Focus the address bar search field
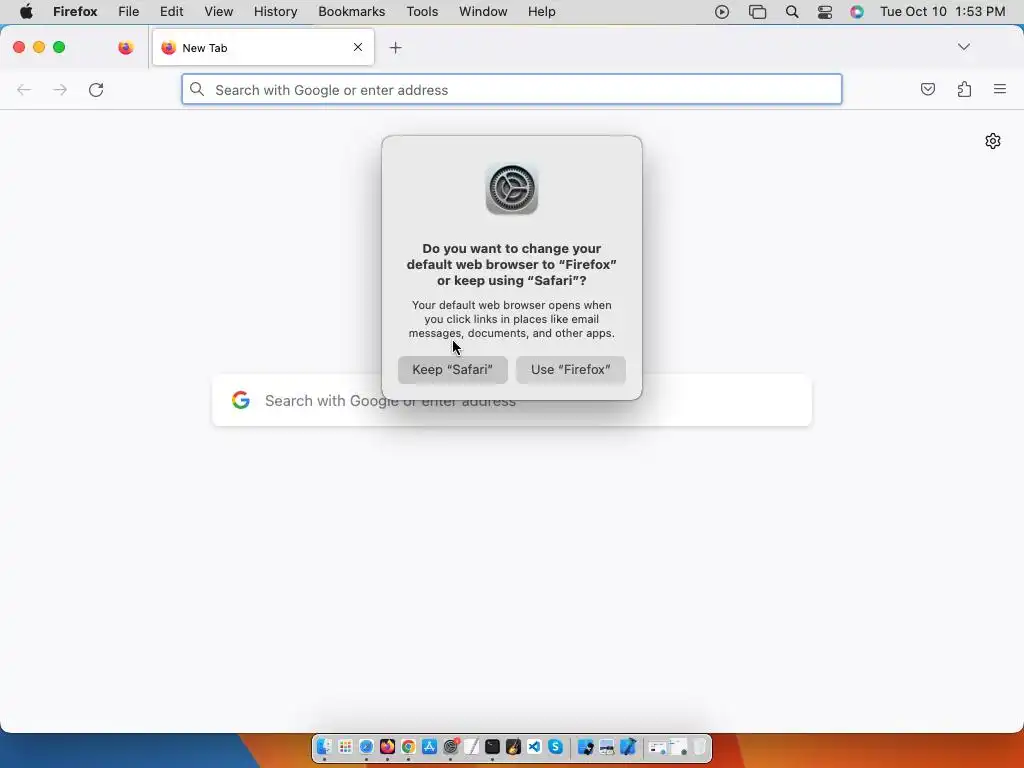Viewport: 1024px width, 768px height. coord(512,89)
